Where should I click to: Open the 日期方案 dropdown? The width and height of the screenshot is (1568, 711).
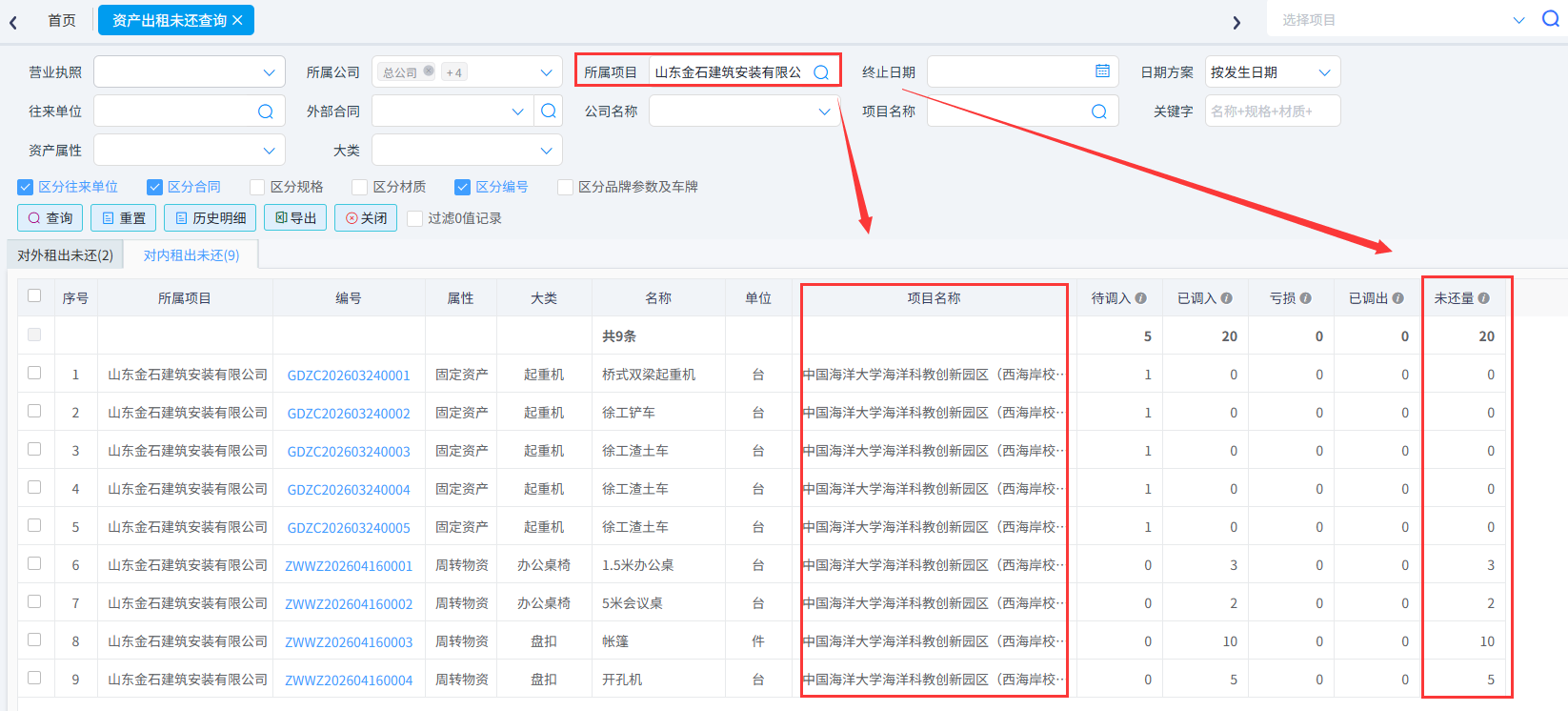click(1273, 72)
